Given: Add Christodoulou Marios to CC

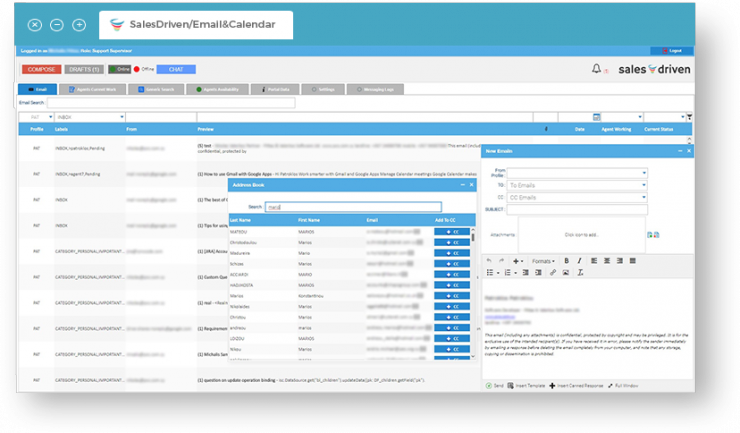Looking at the screenshot, I should tap(452, 242).
